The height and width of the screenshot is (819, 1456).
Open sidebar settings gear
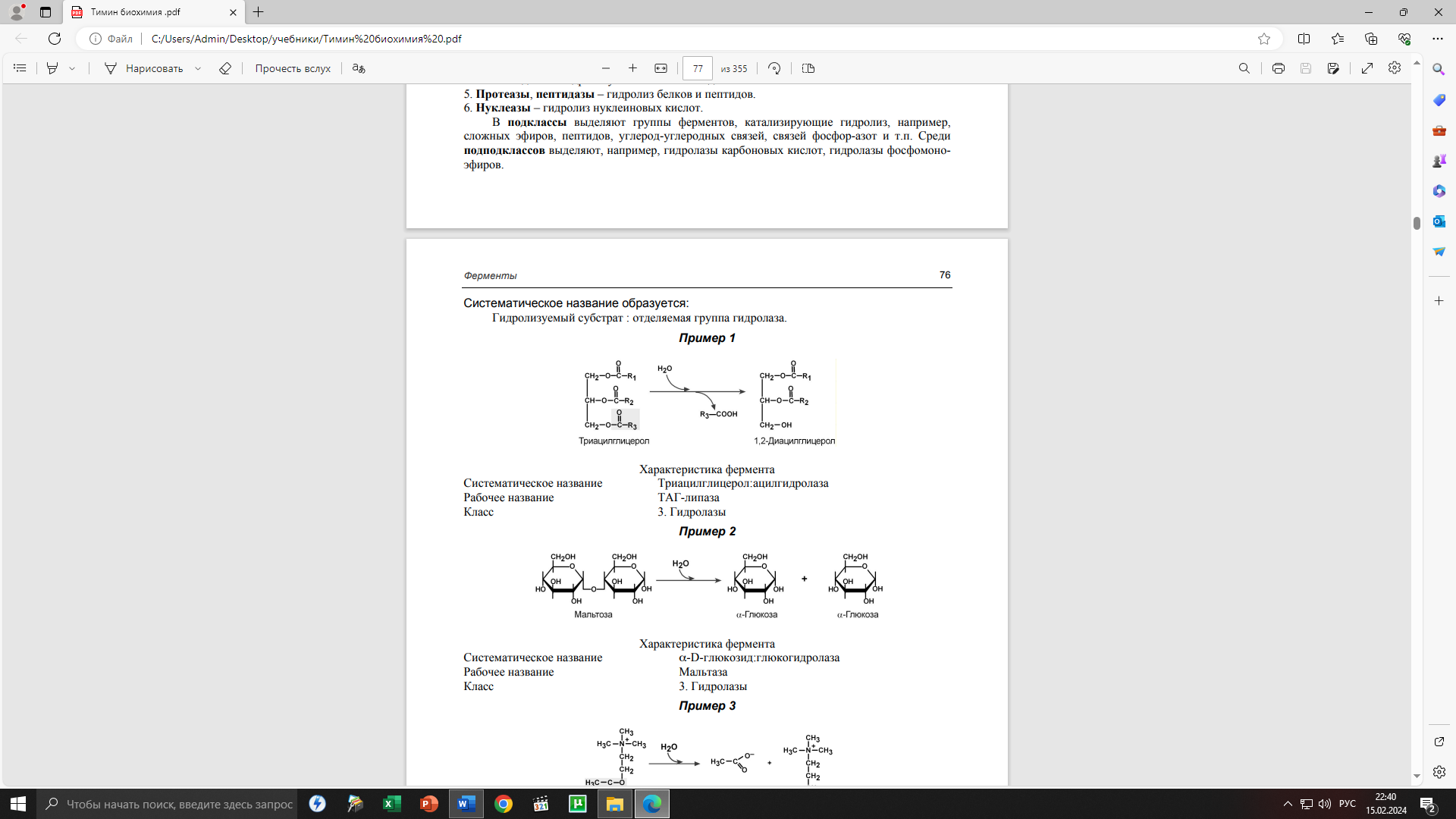click(1439, 772)
